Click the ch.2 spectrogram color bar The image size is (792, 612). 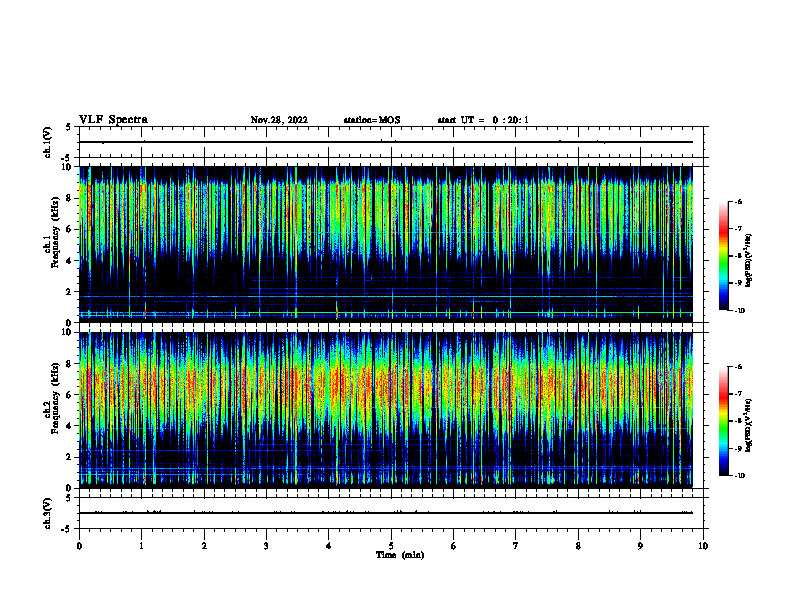724,421
